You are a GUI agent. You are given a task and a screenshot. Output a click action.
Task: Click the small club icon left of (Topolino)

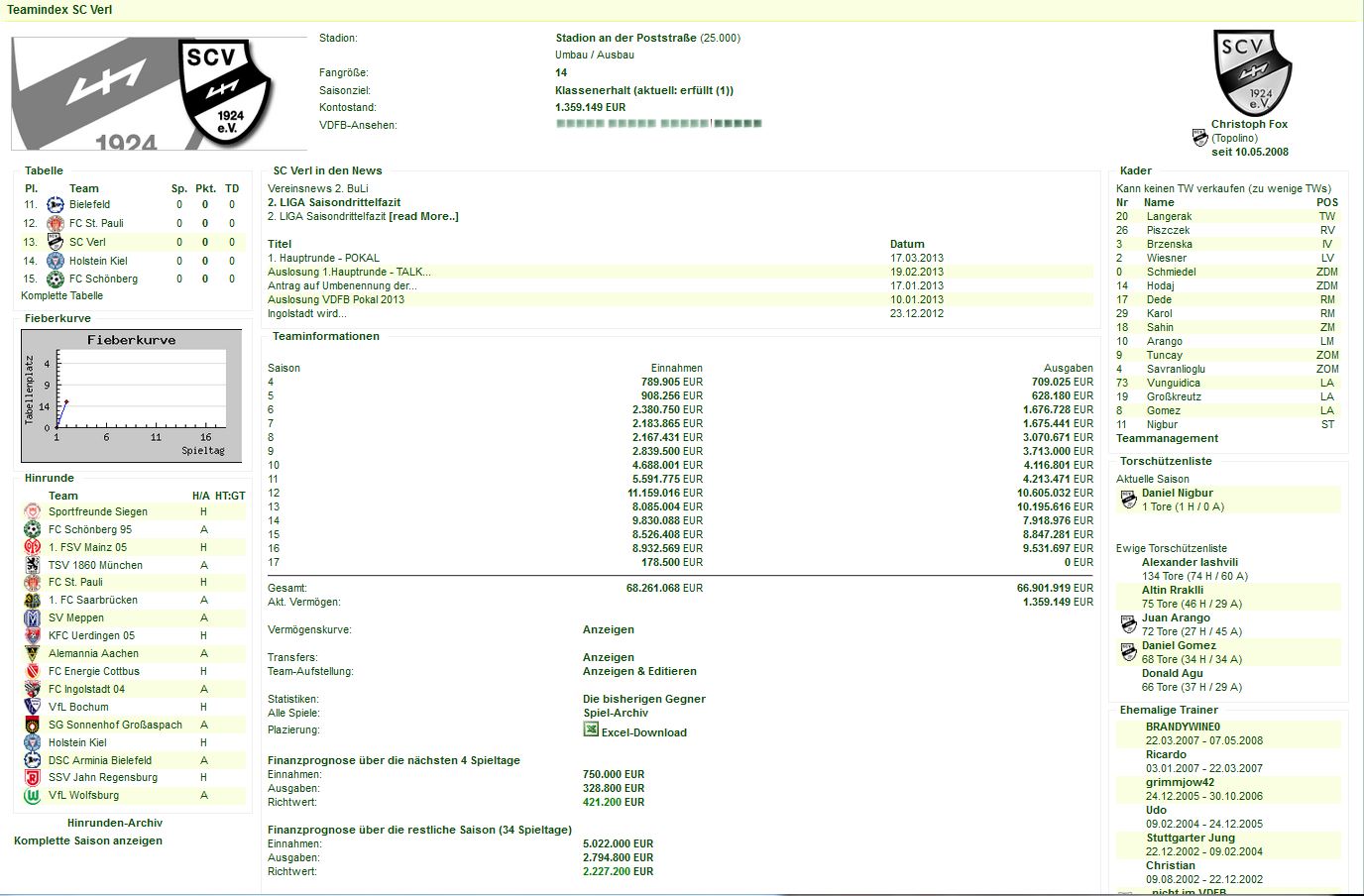1199,138
